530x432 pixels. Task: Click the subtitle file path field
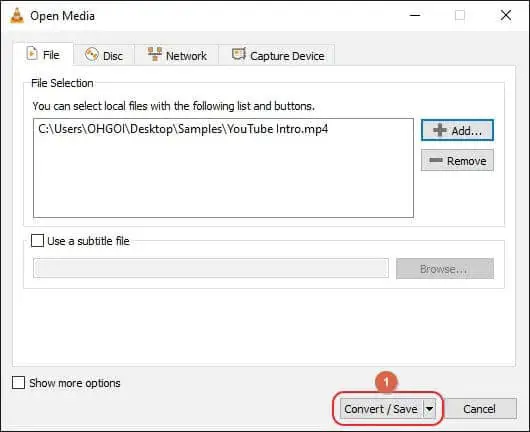tap(211, 268)
